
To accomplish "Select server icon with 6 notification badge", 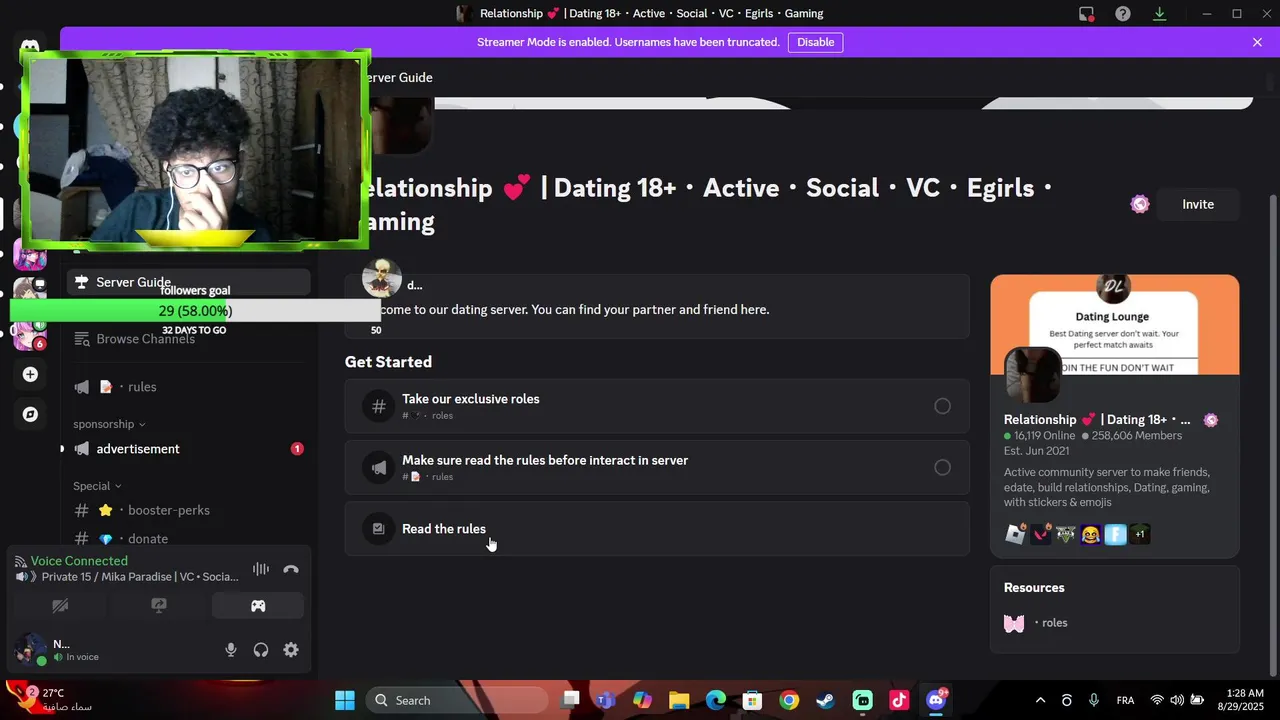I will click(x=28, y=334).
